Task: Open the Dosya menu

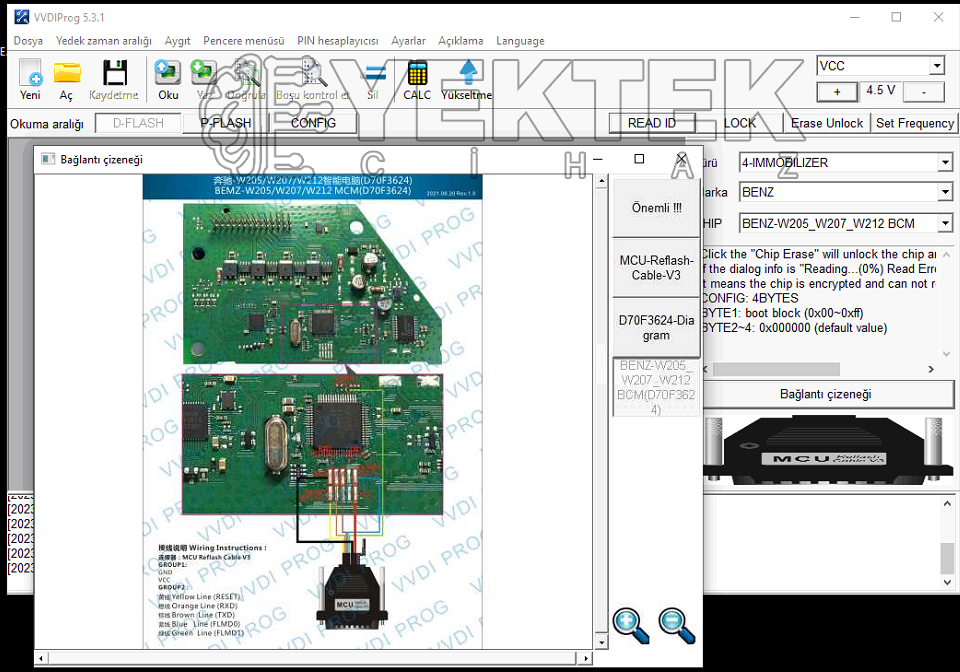Action: coord(28,41)
